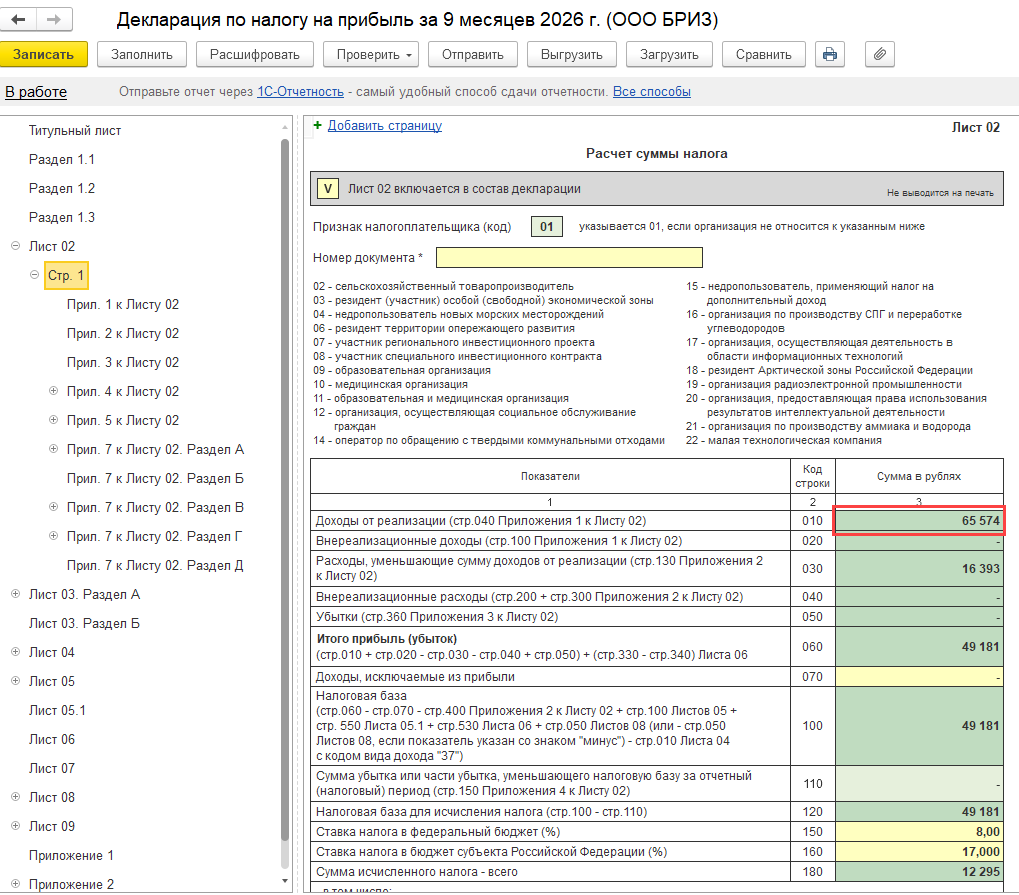
Task: Expand the Лист 08 tree node
Action: click(16, 796)
